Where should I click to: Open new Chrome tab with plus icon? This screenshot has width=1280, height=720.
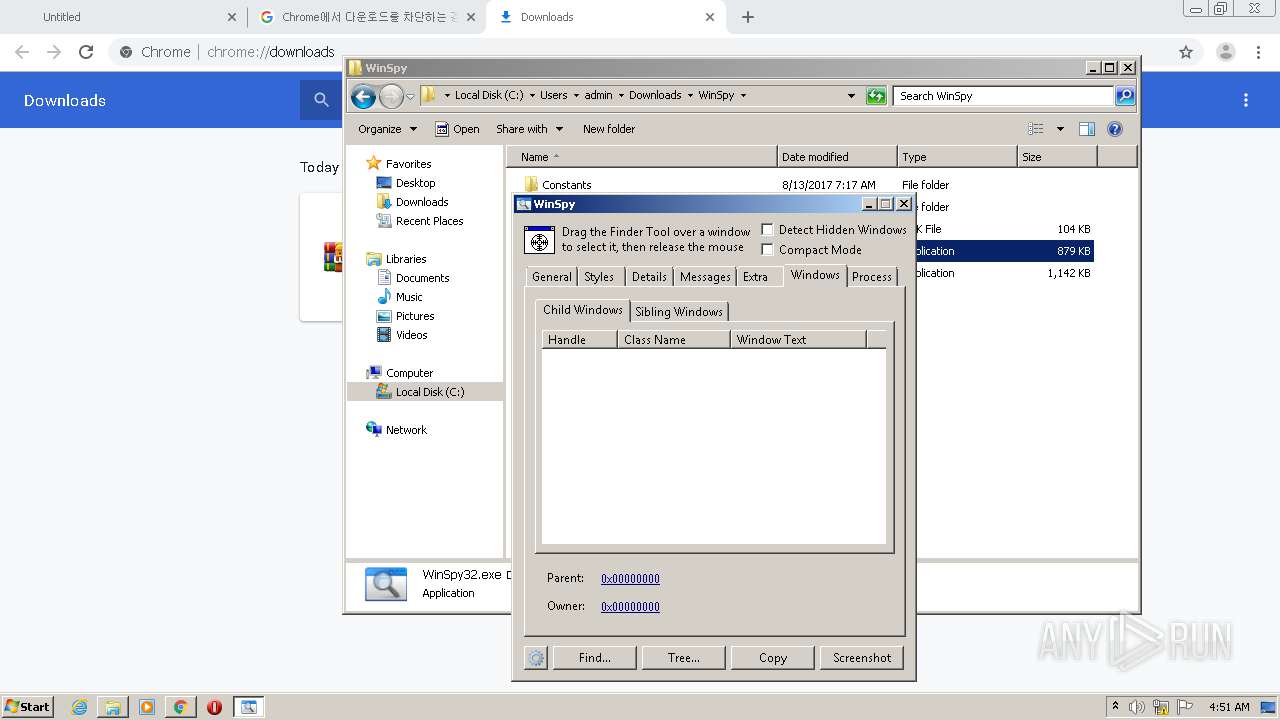(x=748, y=17)
